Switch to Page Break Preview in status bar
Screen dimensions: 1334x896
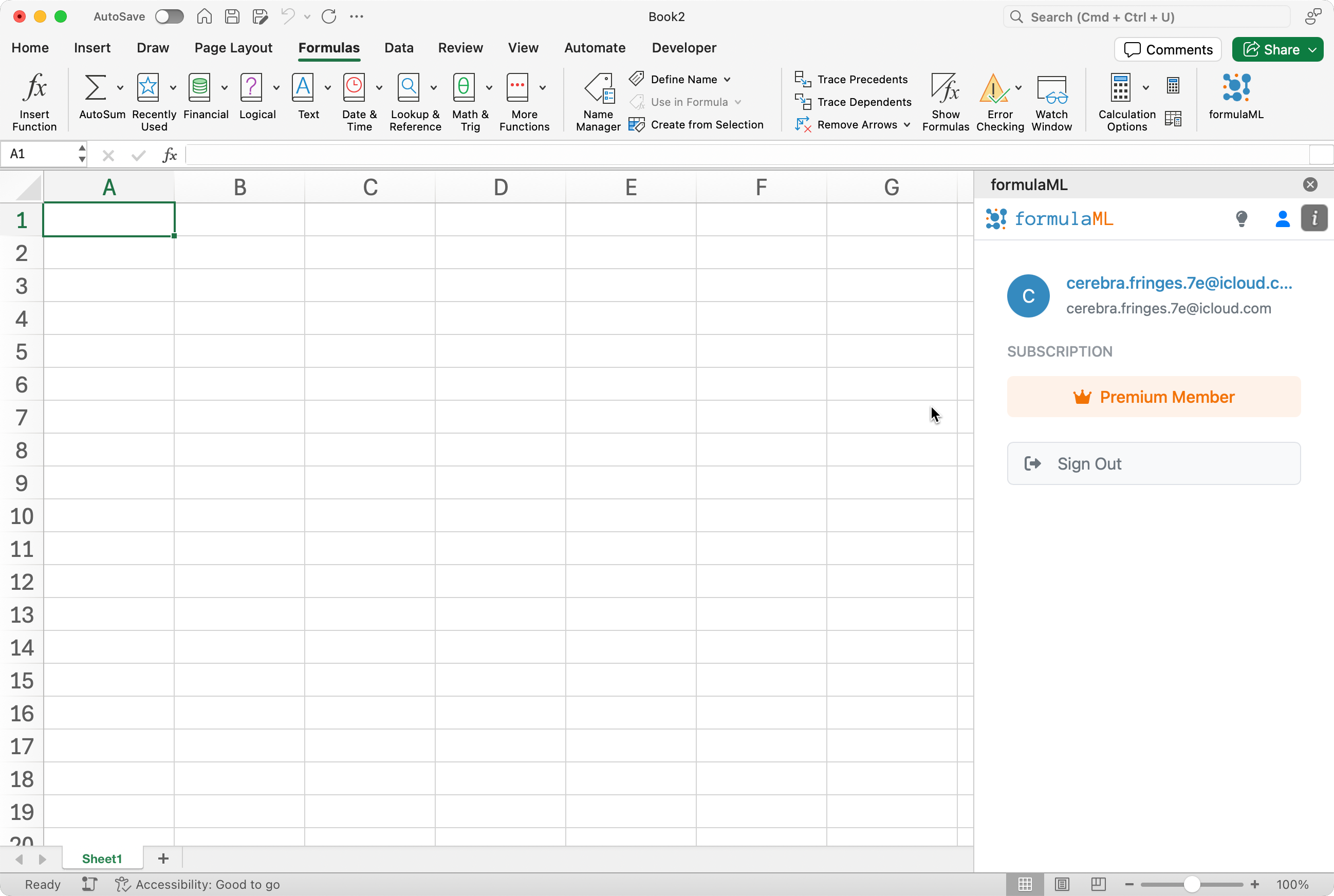1098,884
